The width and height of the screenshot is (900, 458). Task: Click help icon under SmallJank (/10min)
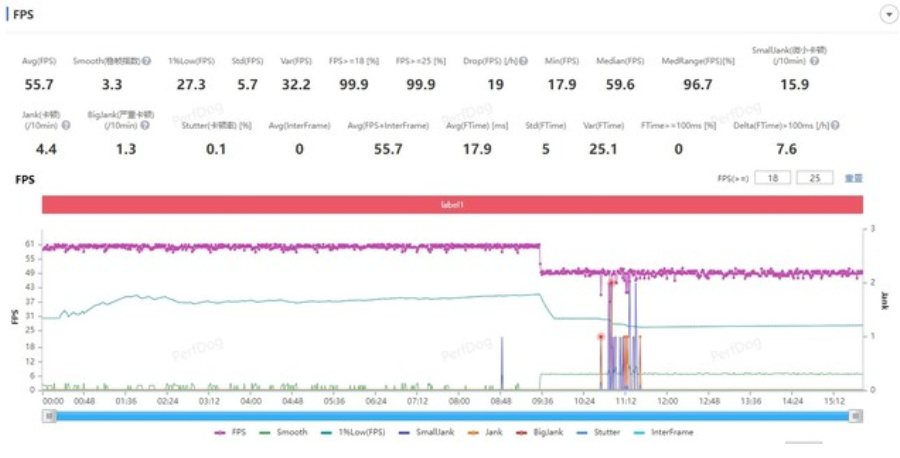coord(814,62)
